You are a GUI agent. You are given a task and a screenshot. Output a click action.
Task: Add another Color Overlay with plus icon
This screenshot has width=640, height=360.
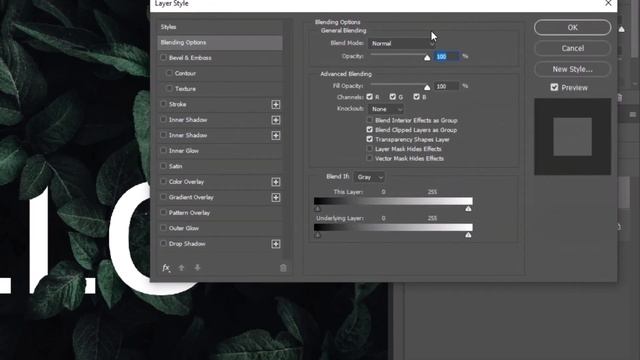click(x=276, y=182)
